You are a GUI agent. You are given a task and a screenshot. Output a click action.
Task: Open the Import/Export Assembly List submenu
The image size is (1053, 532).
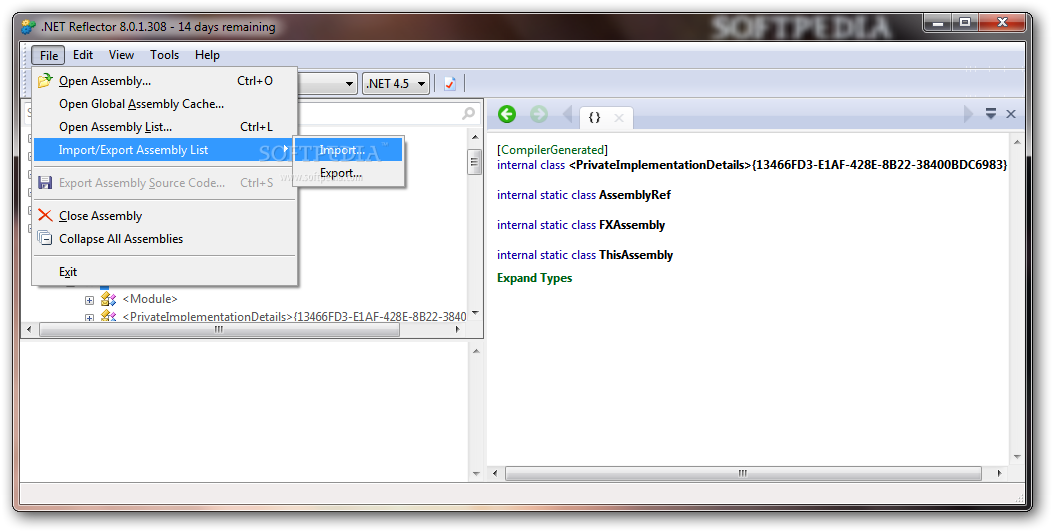pos(165,150)
